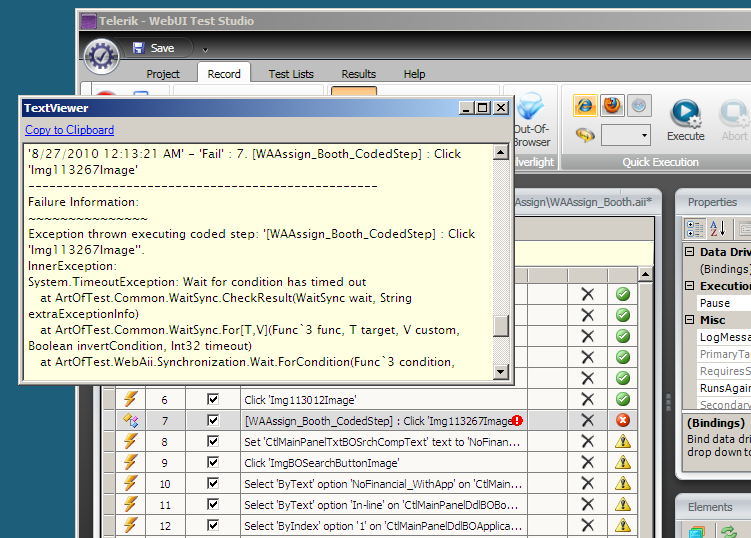Delete step 7 with its X icon
The height and width of the screenshot is (538, 751).
(x=587, y=420)
